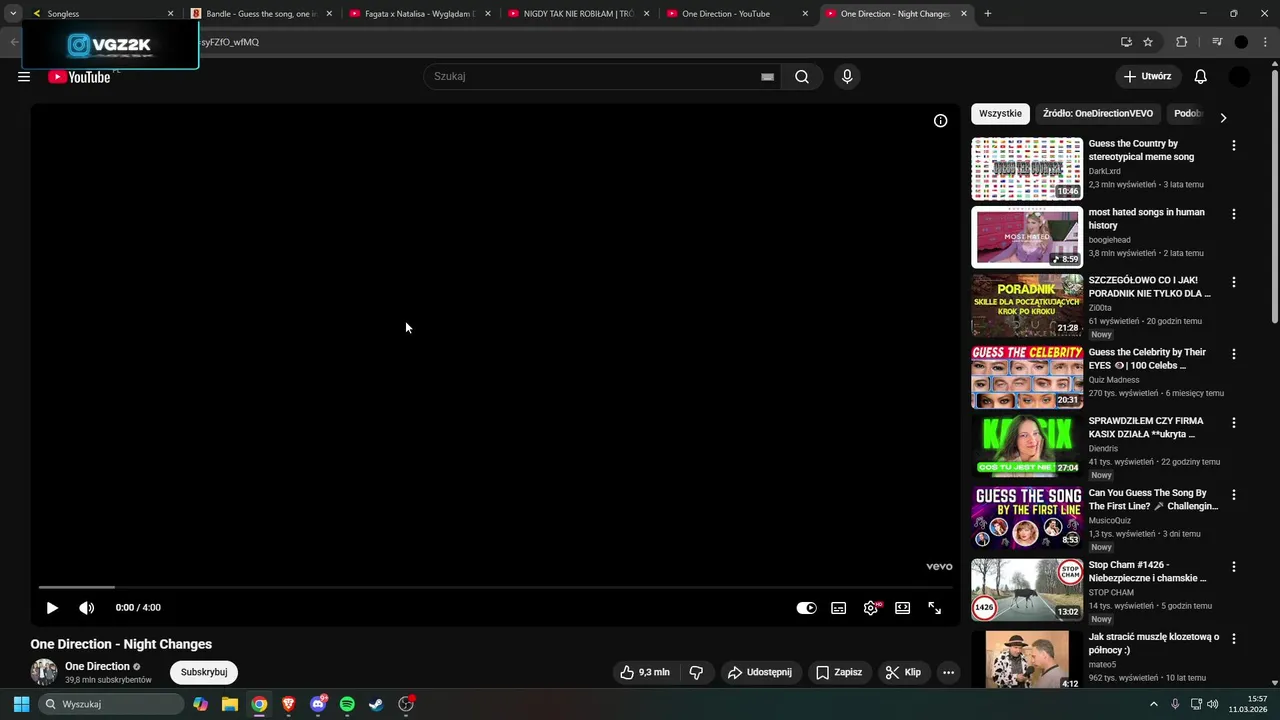Click the Utwórz create button

[1148, 77]
